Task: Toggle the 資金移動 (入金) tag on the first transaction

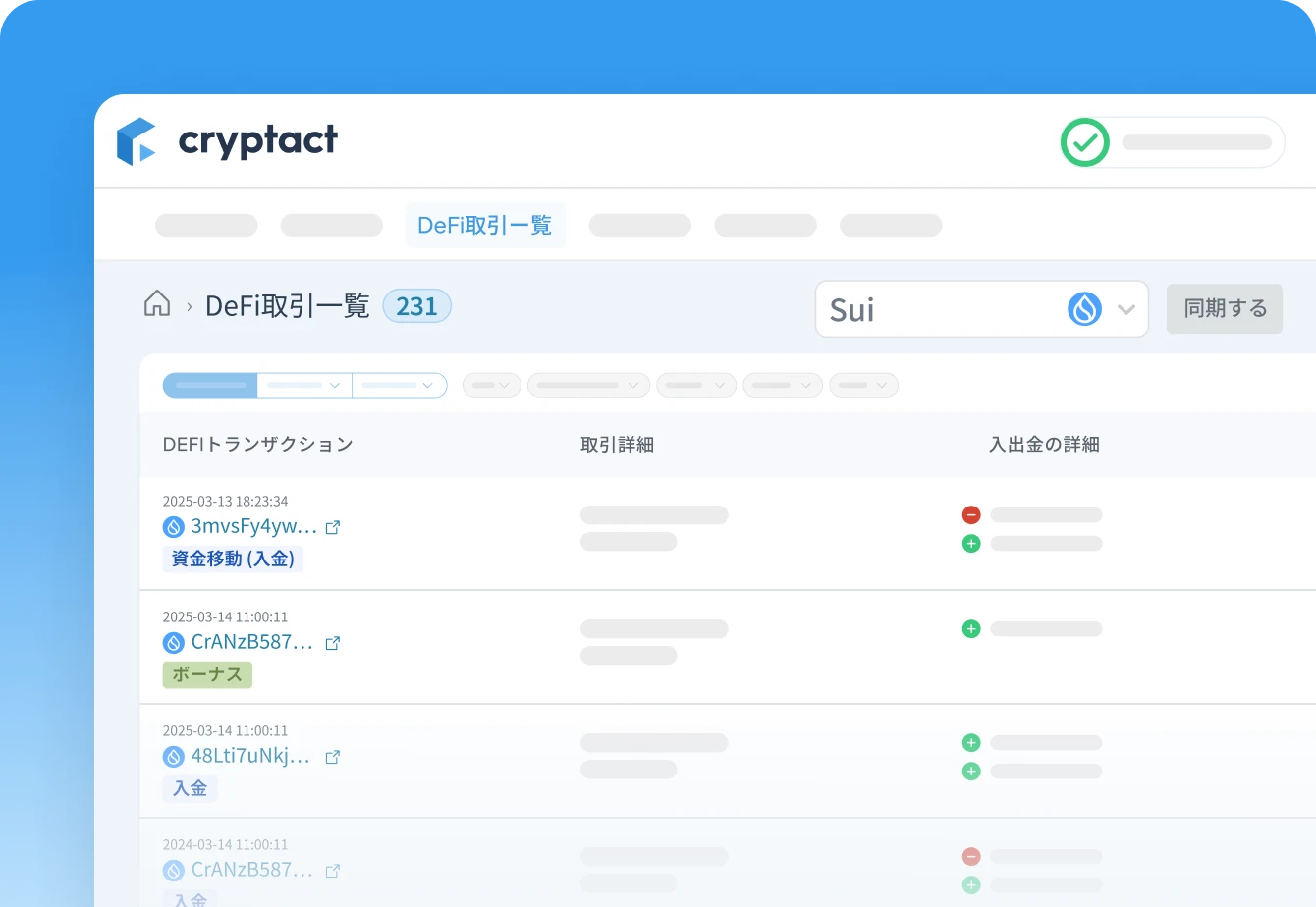Action: pyautogui.click(x=234, y=559)
